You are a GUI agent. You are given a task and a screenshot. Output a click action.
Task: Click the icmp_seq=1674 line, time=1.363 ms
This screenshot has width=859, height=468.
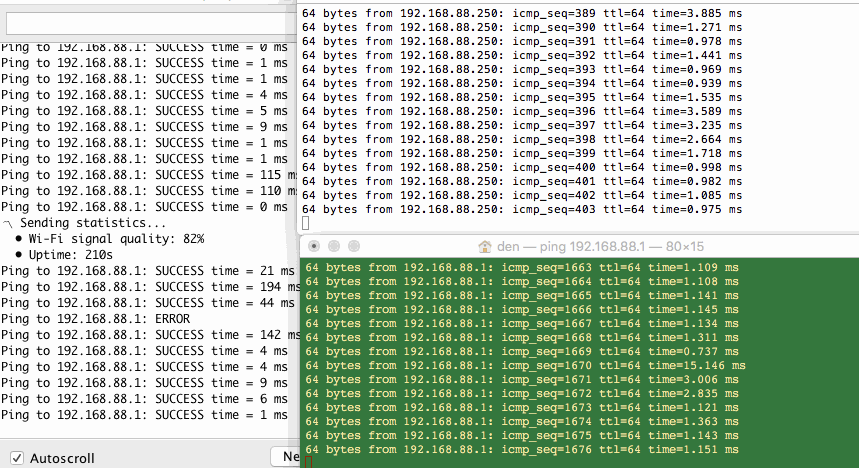[x=522, y=421]
